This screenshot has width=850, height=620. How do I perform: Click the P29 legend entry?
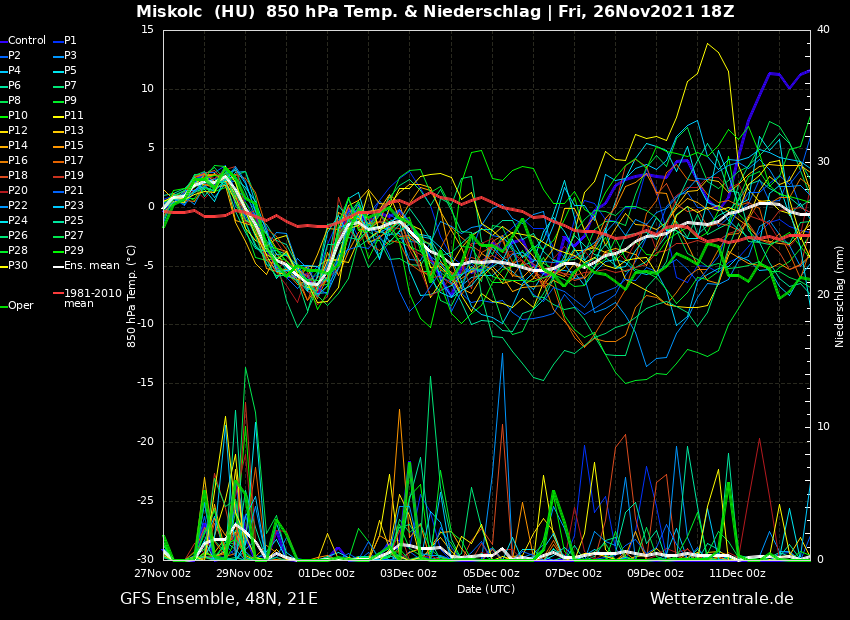tap(73, 251)
